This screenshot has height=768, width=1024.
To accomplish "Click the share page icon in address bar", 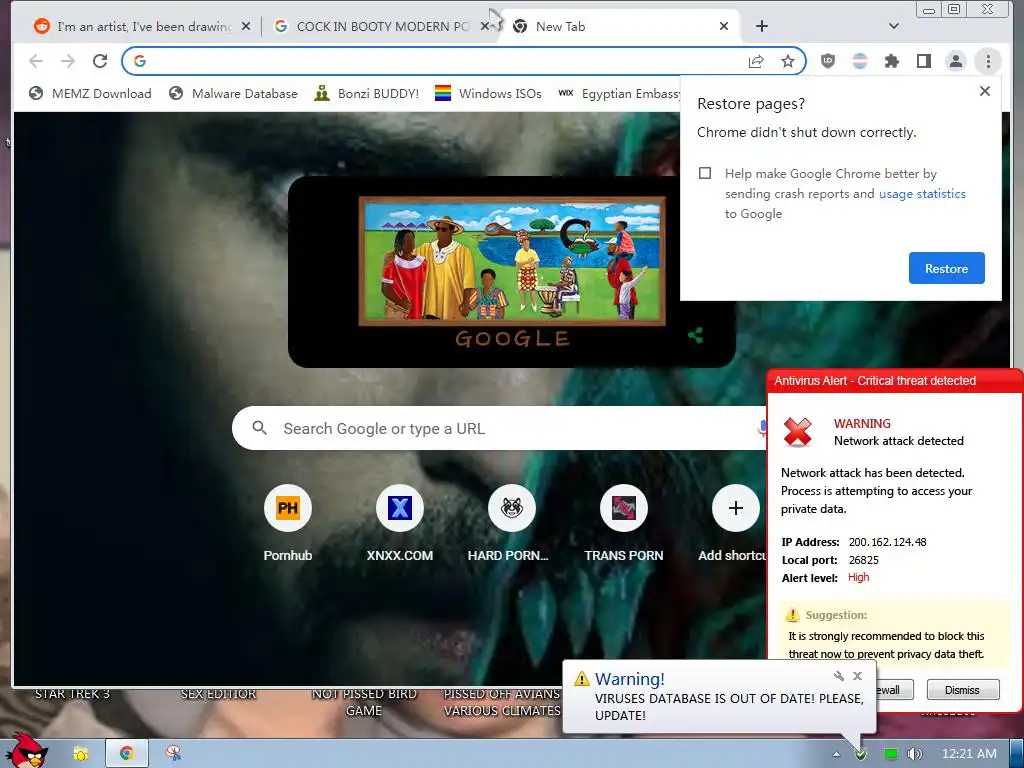I will tap(756, 61).
